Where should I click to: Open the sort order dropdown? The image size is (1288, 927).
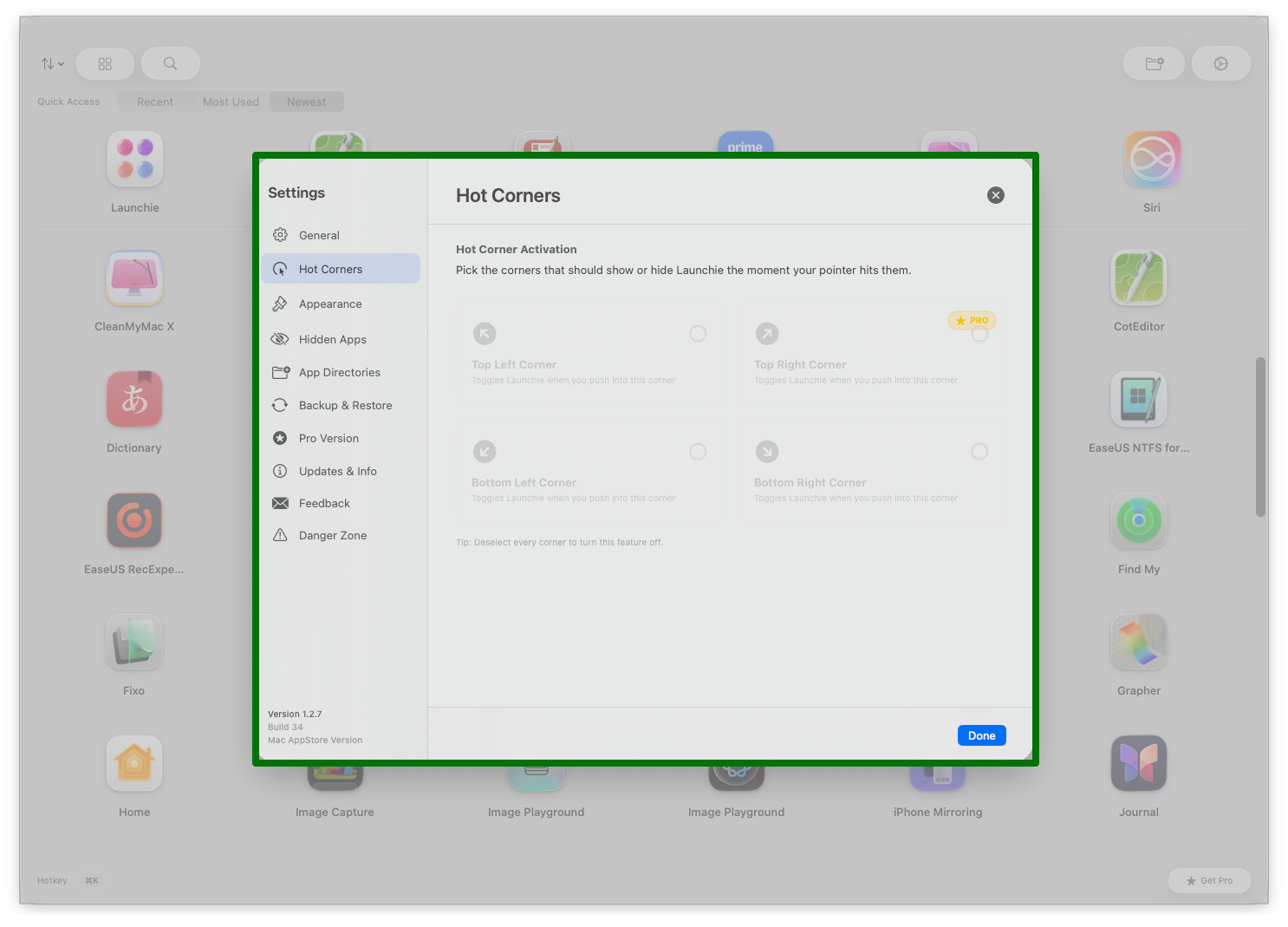click(x=52, y=63)
